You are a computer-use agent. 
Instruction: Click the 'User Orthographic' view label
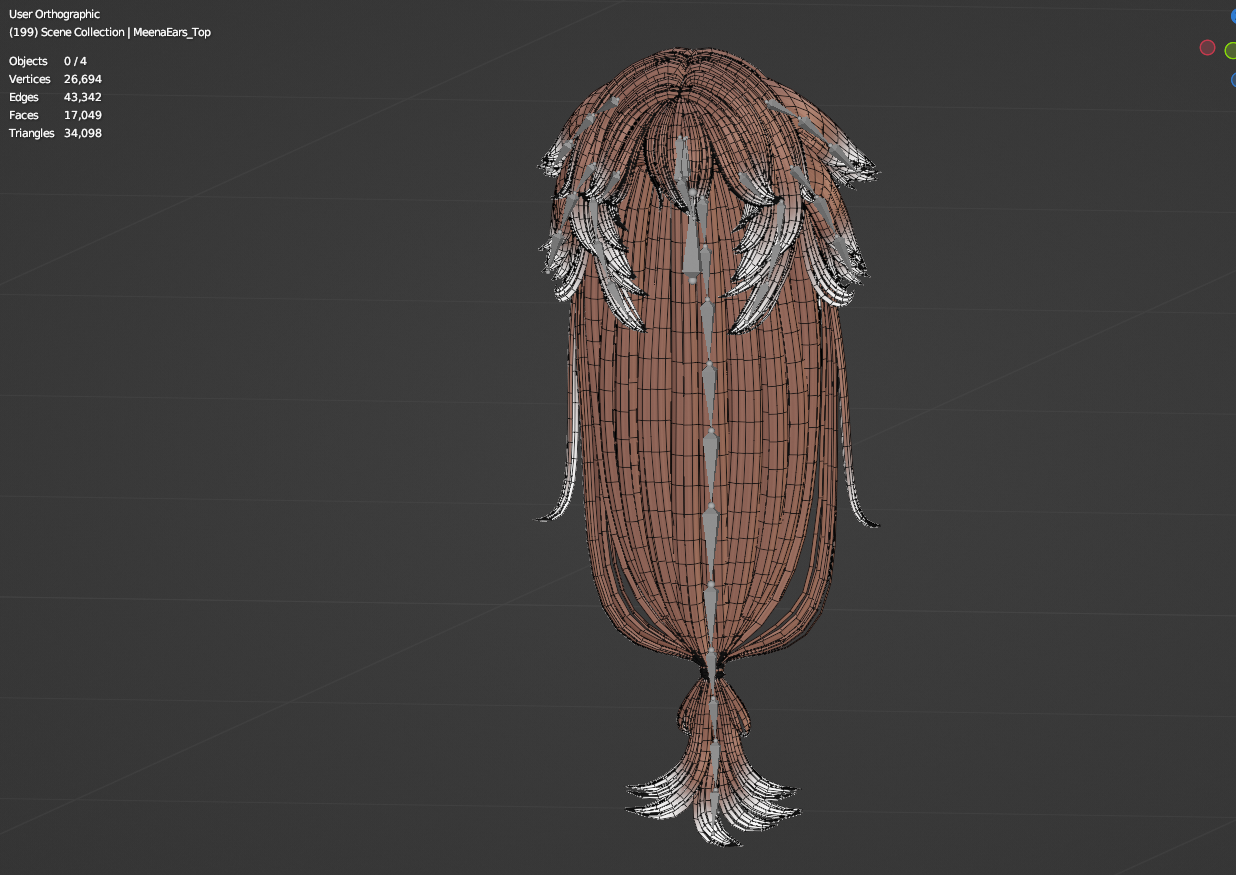click(54, 14)
